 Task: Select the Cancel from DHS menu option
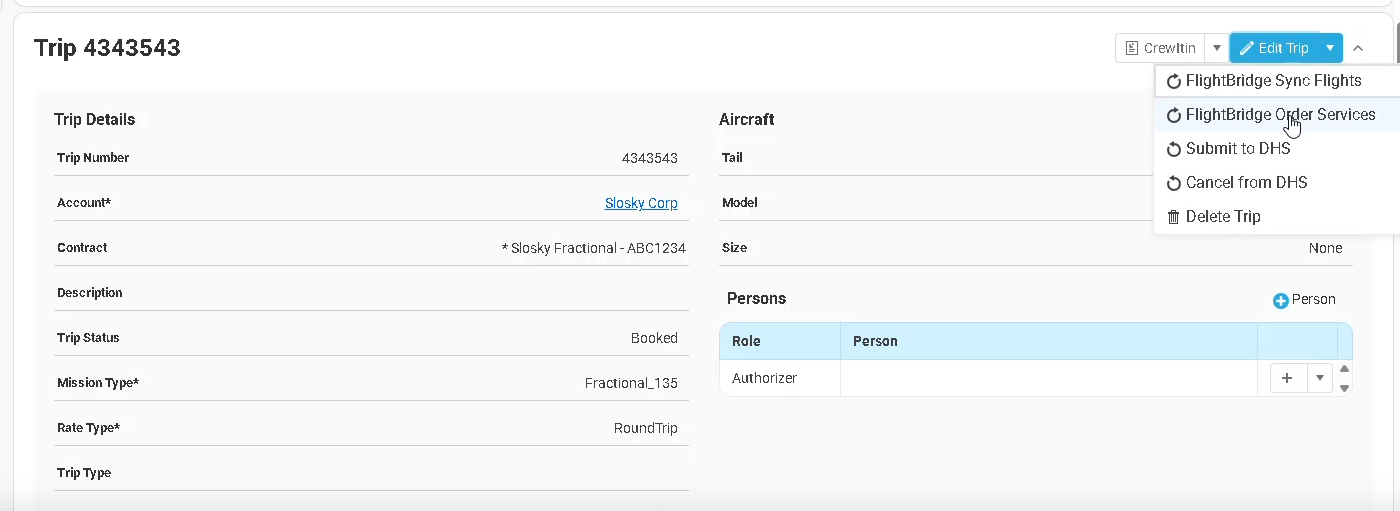tap(1246, 183)
